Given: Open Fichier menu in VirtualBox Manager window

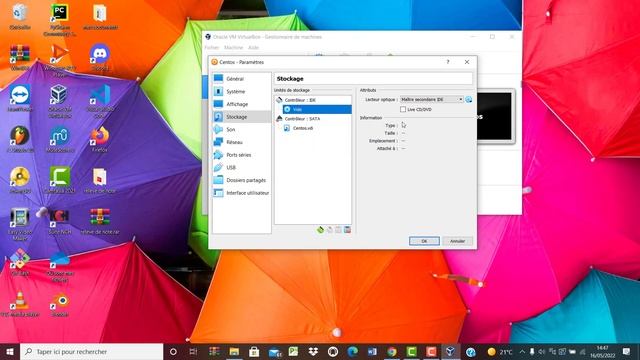Looking at the screenshot, I should pyautogui.click(x=212, y=48).
